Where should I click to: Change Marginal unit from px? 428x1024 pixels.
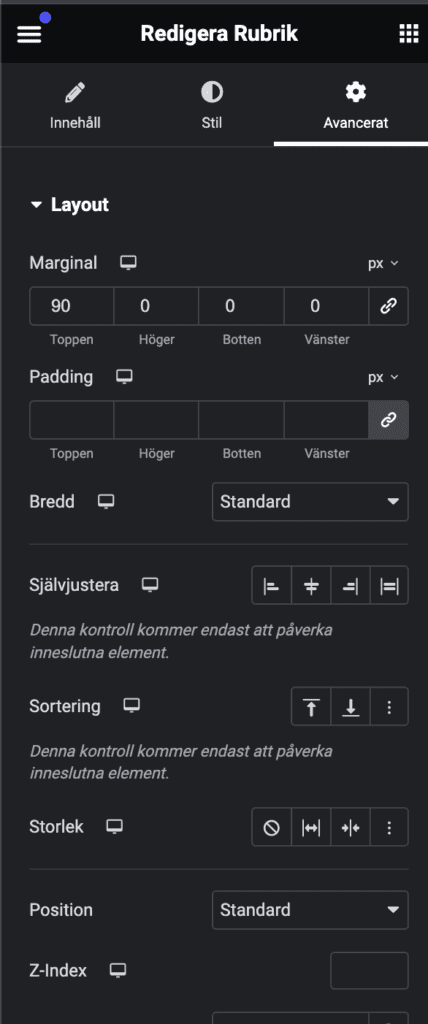[x=383, y=264]
